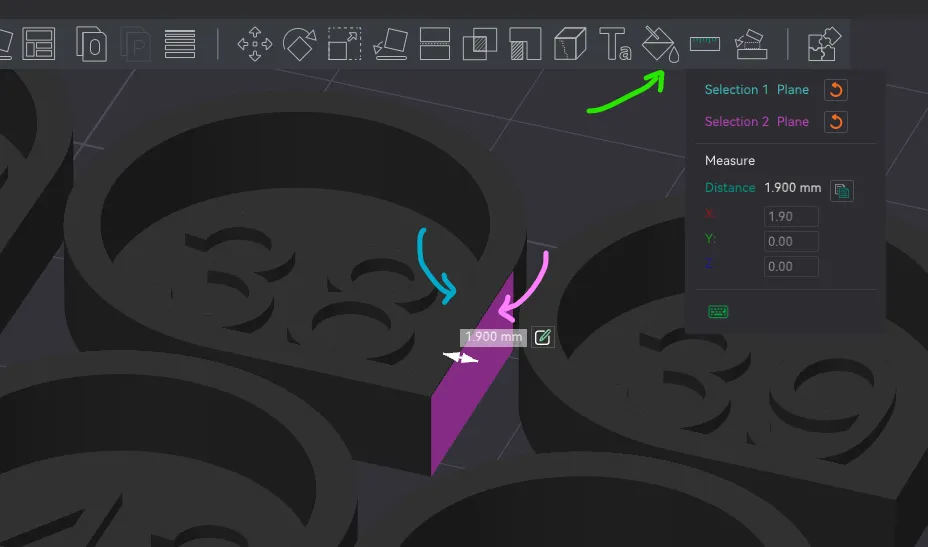Select the Split to objects icon
This screenshot has width=928, height=547.
coord(91,44)
